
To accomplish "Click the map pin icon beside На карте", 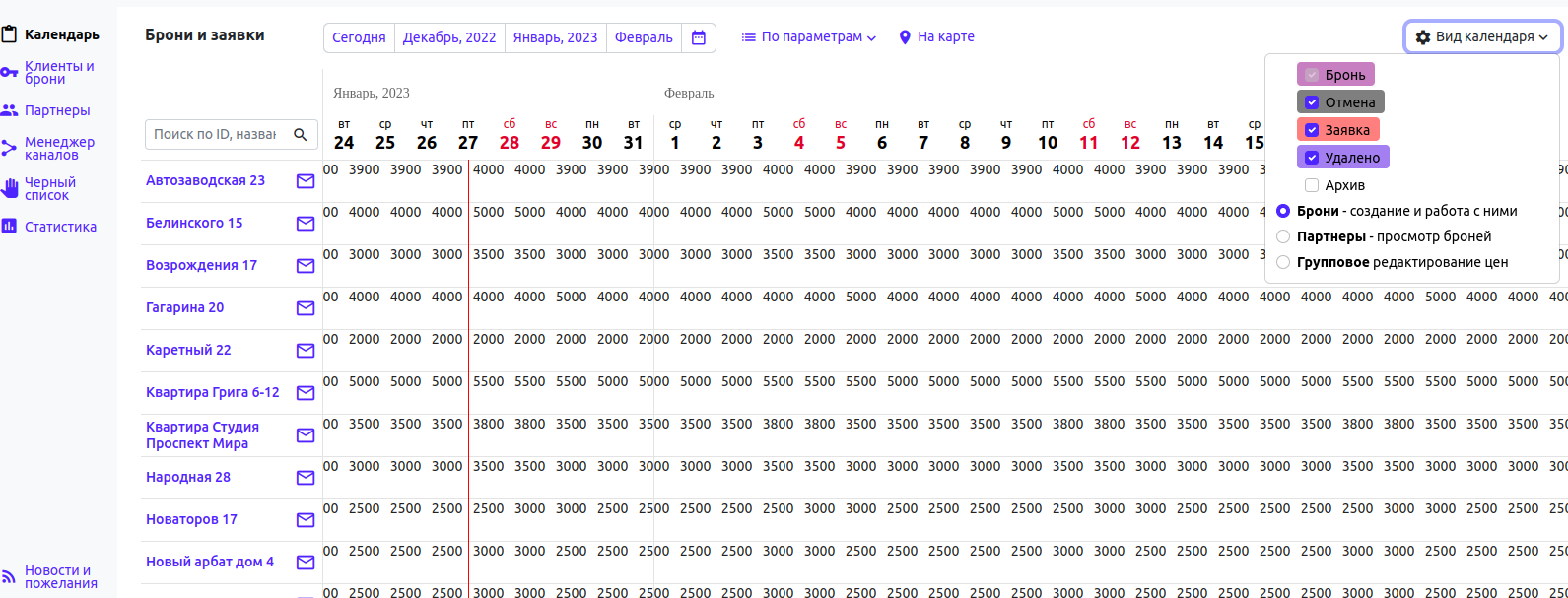I will coord(905,37).
